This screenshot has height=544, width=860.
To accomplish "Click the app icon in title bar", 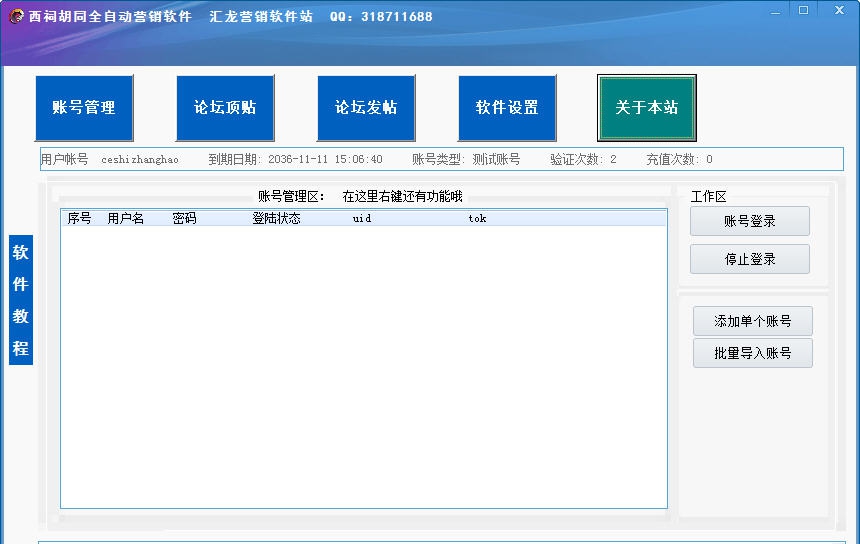I will [x=16, y=16].
